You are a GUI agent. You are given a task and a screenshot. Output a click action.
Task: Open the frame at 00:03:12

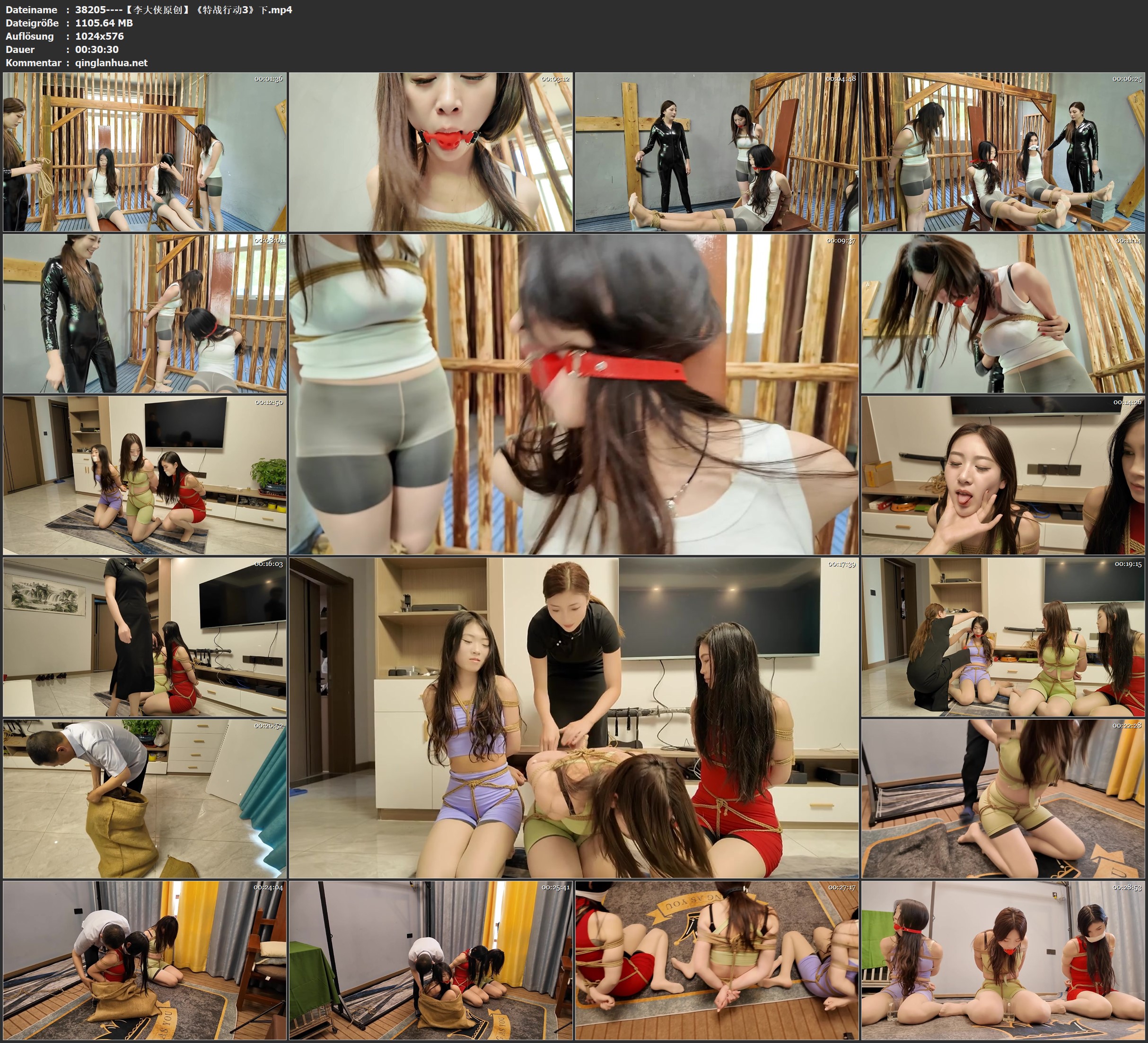click(x=430, y=151)
